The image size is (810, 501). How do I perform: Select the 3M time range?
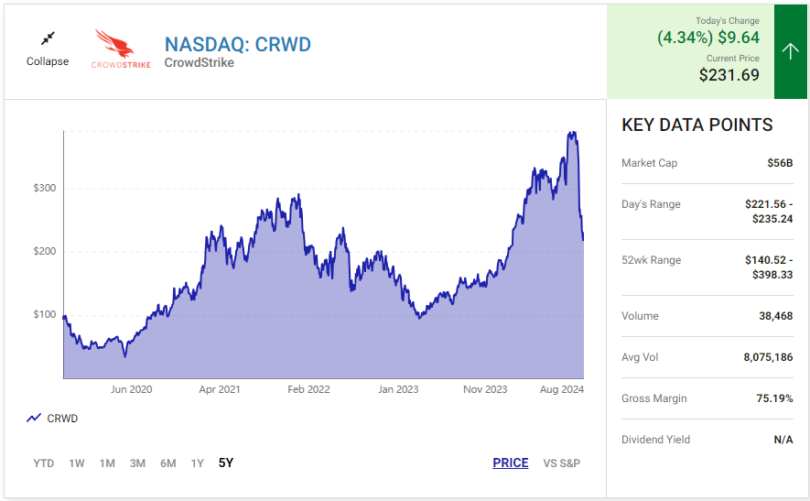pos(137,463)
